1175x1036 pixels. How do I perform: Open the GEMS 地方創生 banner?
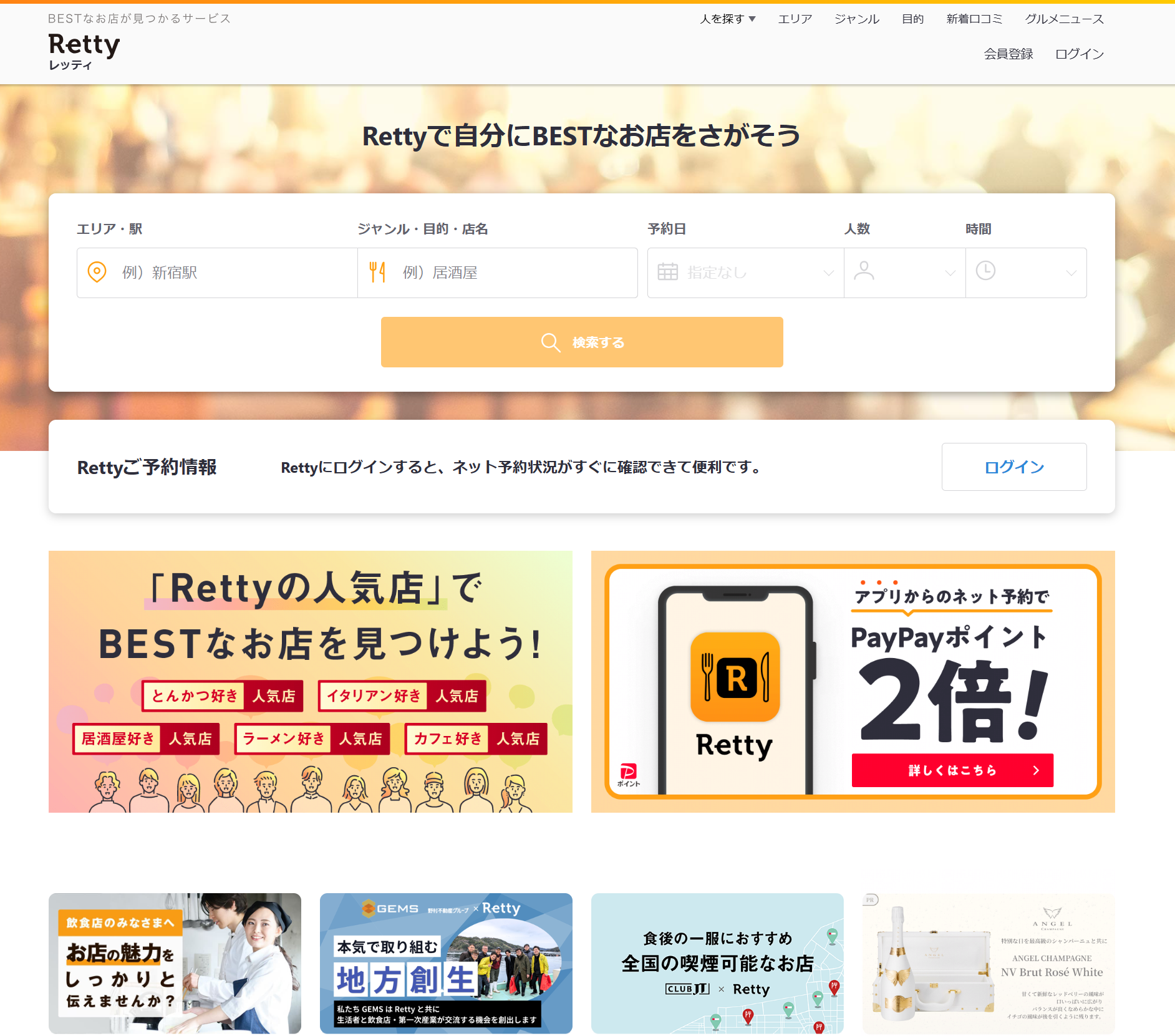tap(446, 963)
